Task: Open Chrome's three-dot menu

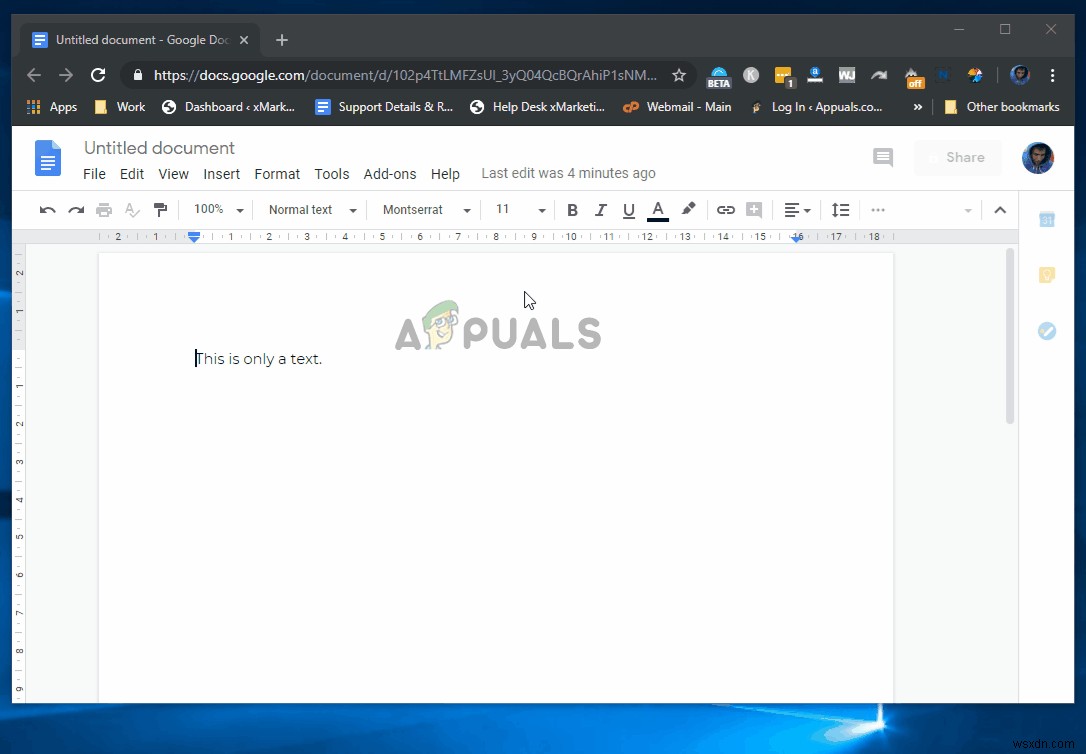Action: pos(1052,75)
